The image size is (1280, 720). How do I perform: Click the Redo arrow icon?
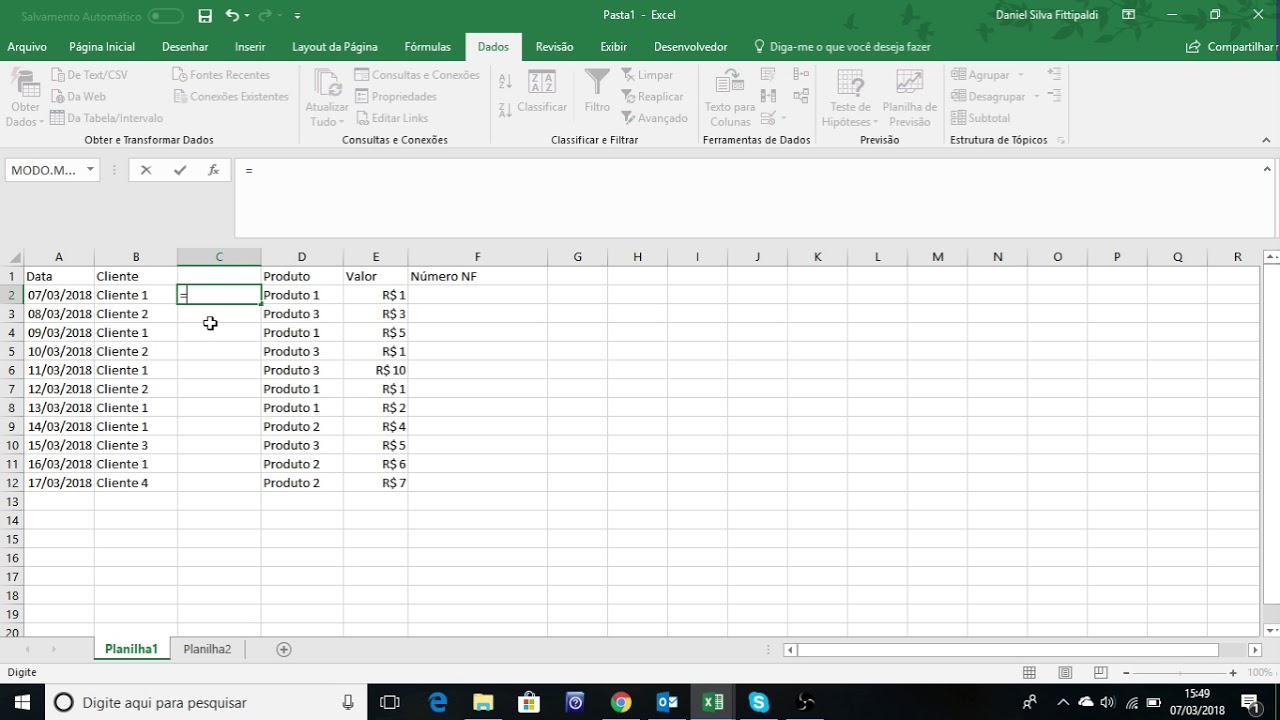(266, 15)
